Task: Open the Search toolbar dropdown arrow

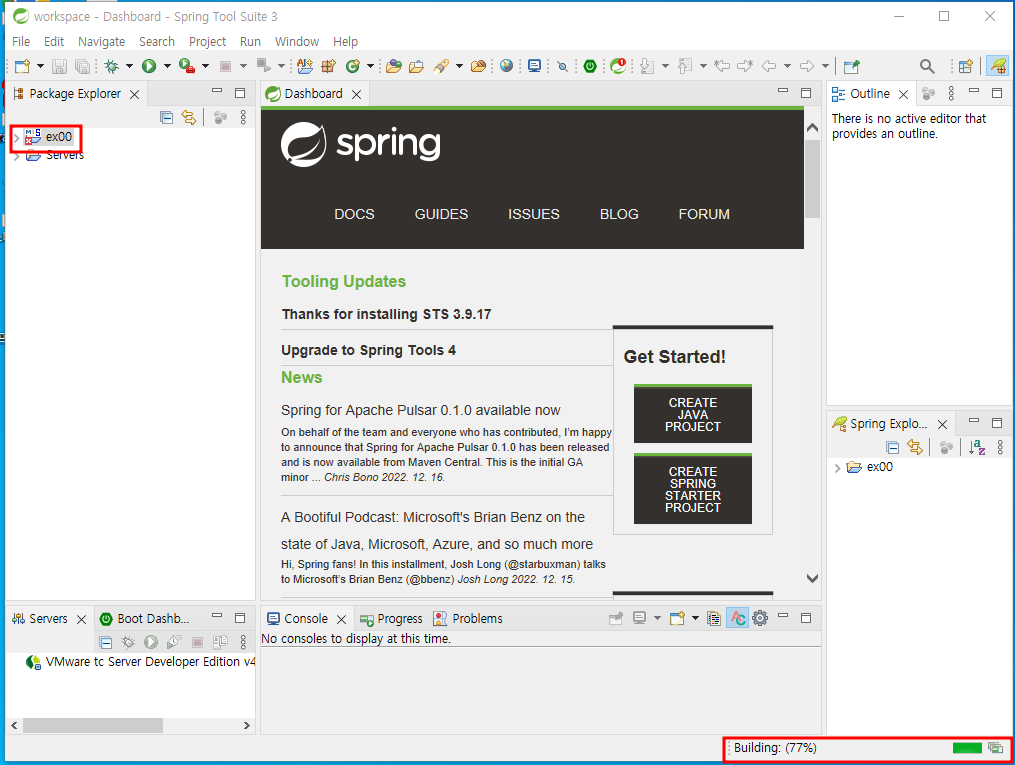Action: [460, 66]
